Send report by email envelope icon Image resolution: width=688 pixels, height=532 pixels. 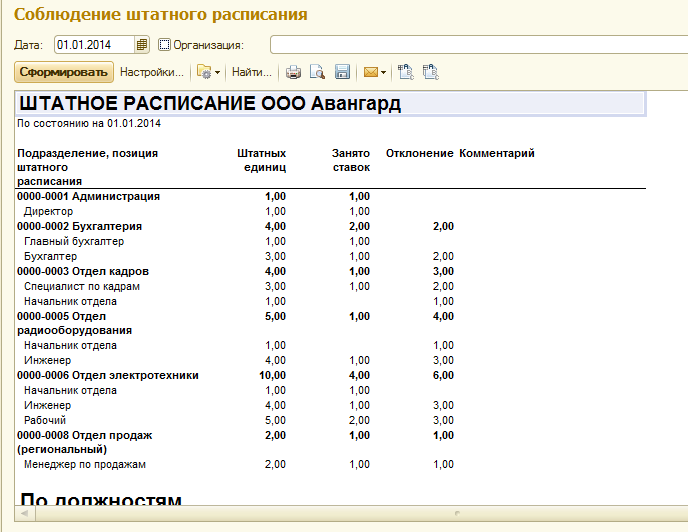371,72
